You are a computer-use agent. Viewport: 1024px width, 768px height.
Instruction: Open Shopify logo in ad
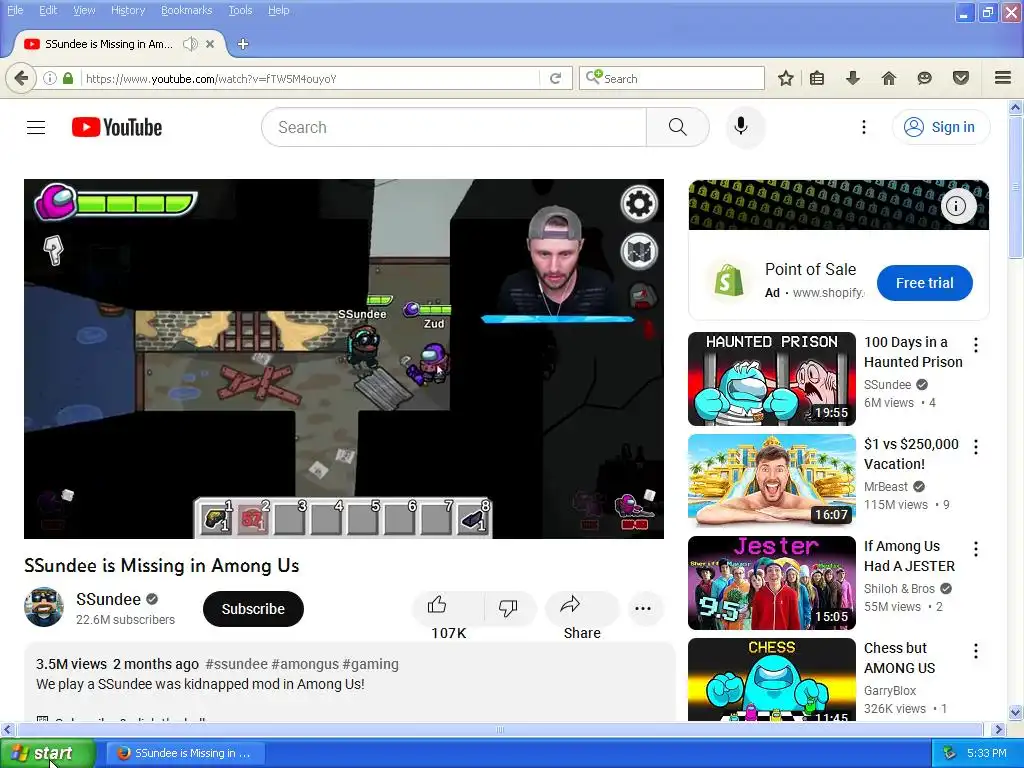click(x=728, y=281)
